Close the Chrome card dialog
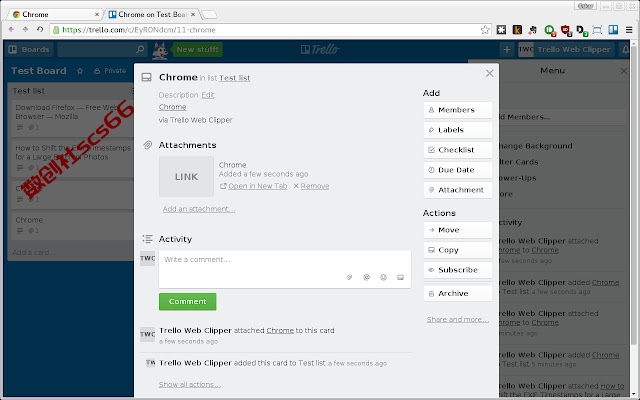 489,73
